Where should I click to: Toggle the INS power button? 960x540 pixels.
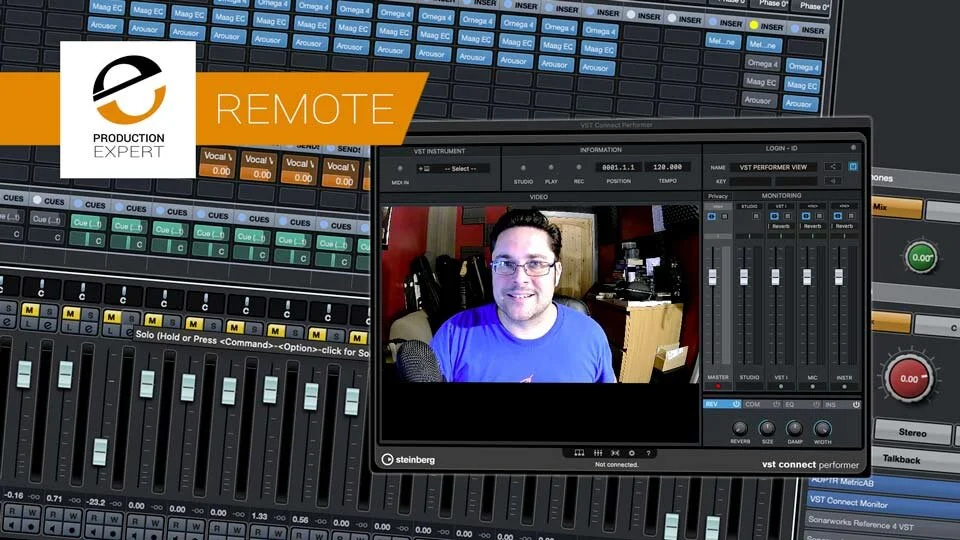(856, 405)
